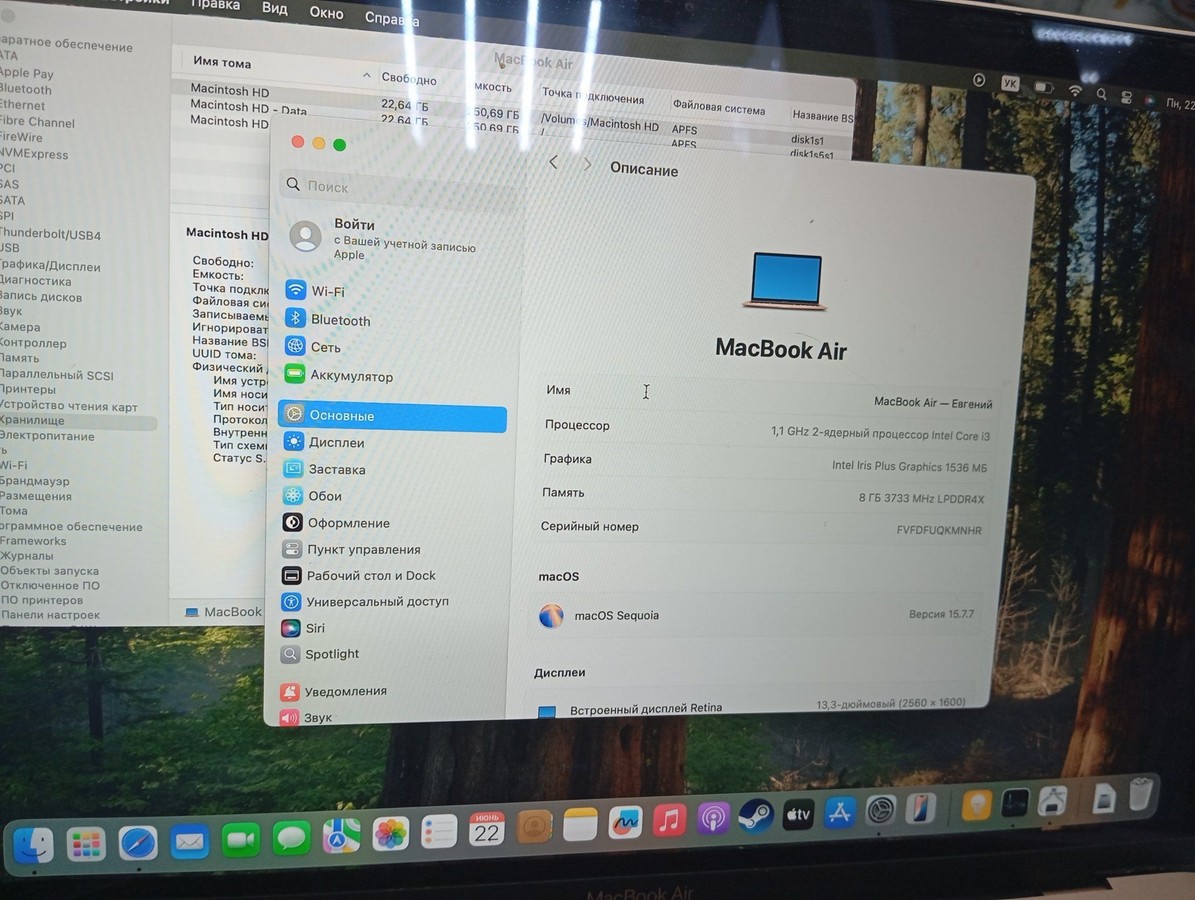
Task: Click System Settings icon in the Dock
Action: click(x=880, y=811)
